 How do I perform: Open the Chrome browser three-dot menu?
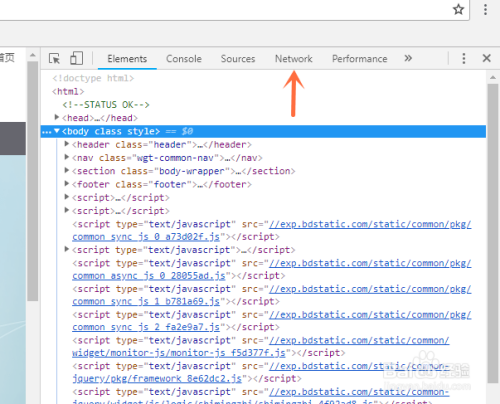[x=485, y=9]
